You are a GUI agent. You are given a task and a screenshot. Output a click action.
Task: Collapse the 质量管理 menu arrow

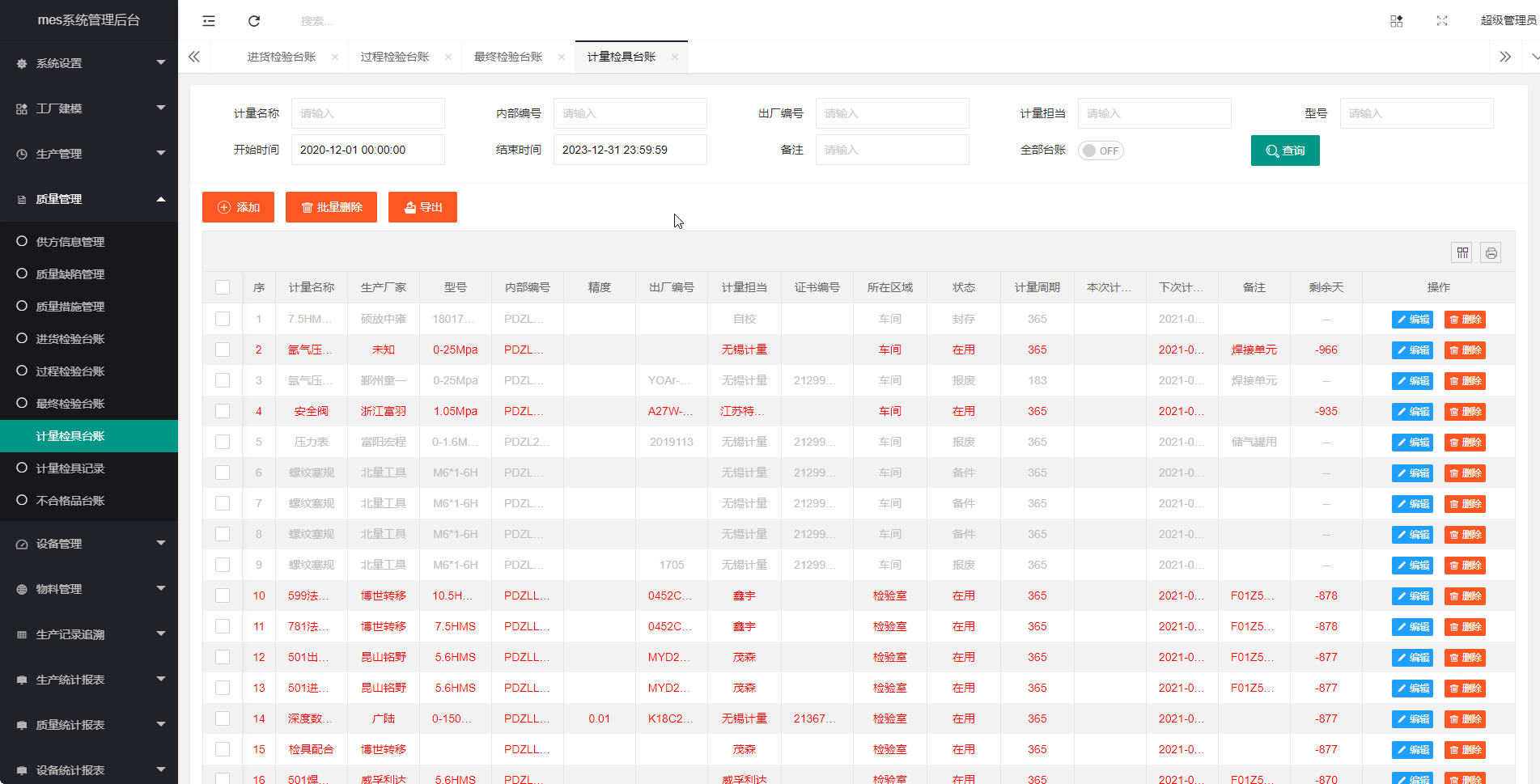pyautogui.click(x=161, y=199)
